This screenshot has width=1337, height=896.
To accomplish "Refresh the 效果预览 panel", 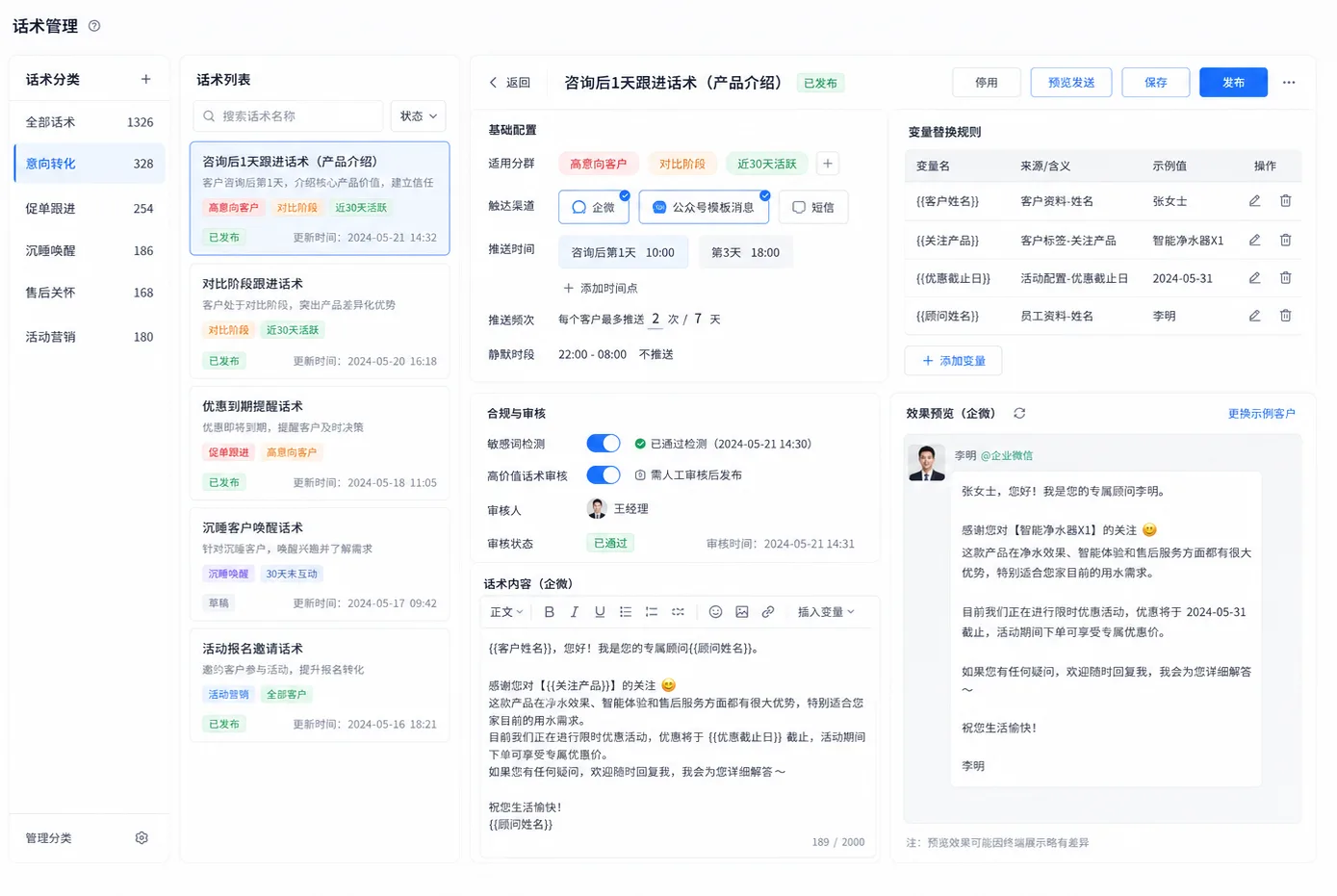I will point(1019,413).
